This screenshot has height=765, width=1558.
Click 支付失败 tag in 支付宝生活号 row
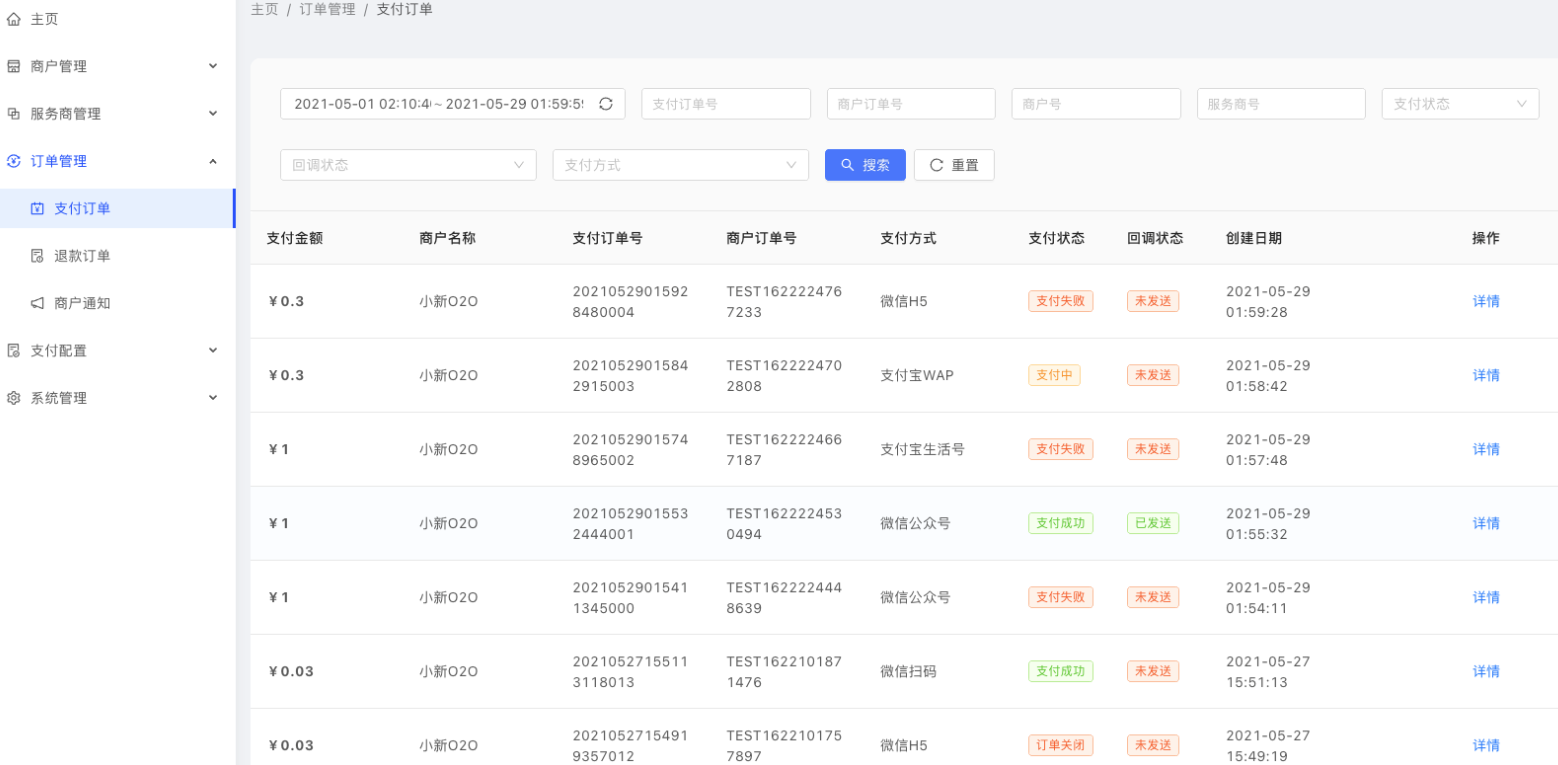[1061, 449]
